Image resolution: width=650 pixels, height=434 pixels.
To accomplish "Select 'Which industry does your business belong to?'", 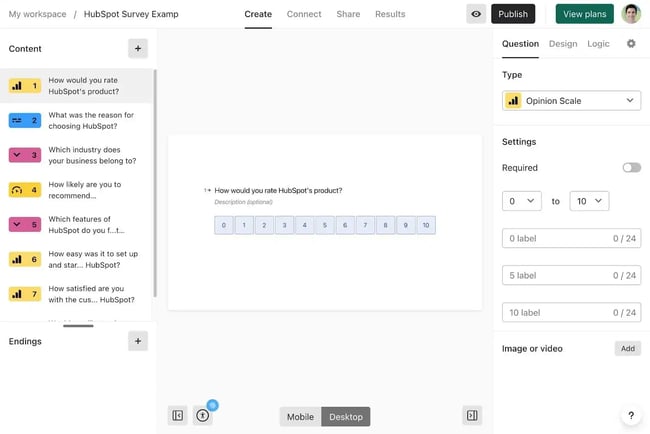I will 92,155.
